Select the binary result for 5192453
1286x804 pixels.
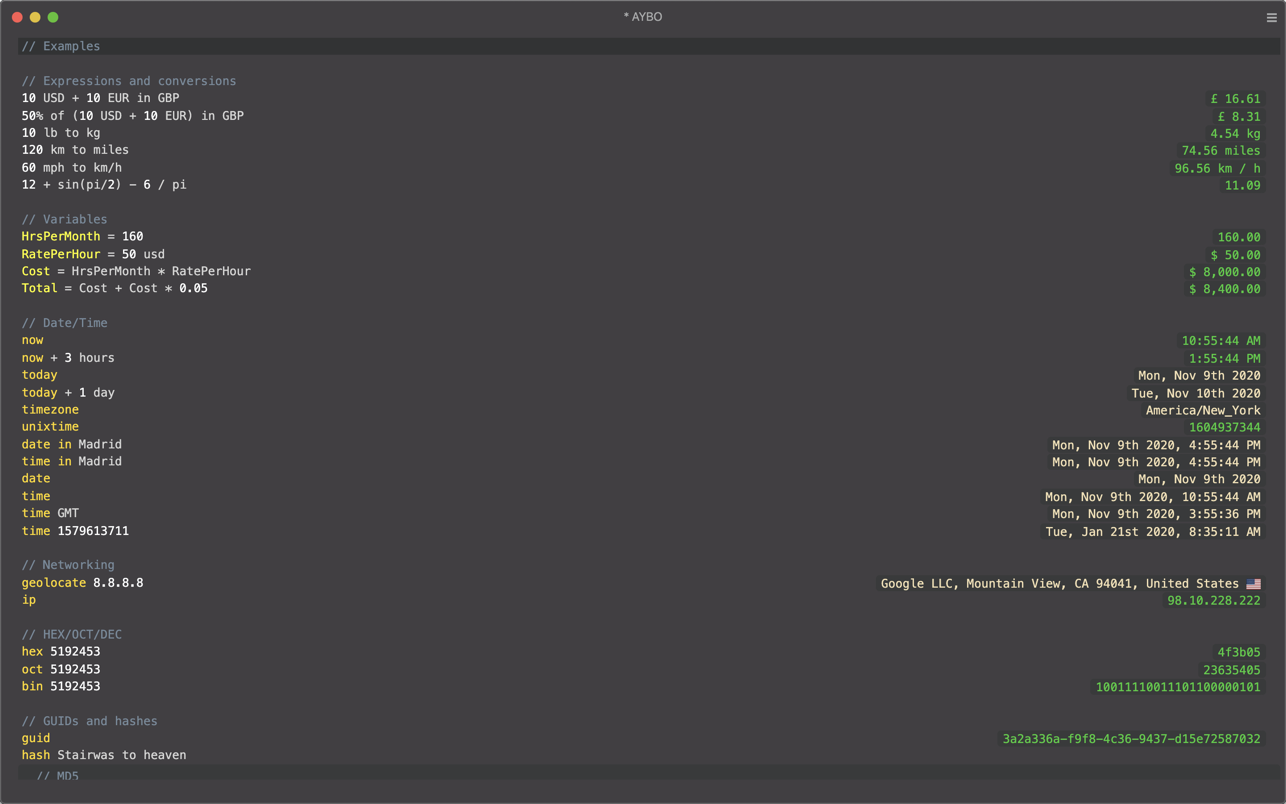pos(1177,687)
